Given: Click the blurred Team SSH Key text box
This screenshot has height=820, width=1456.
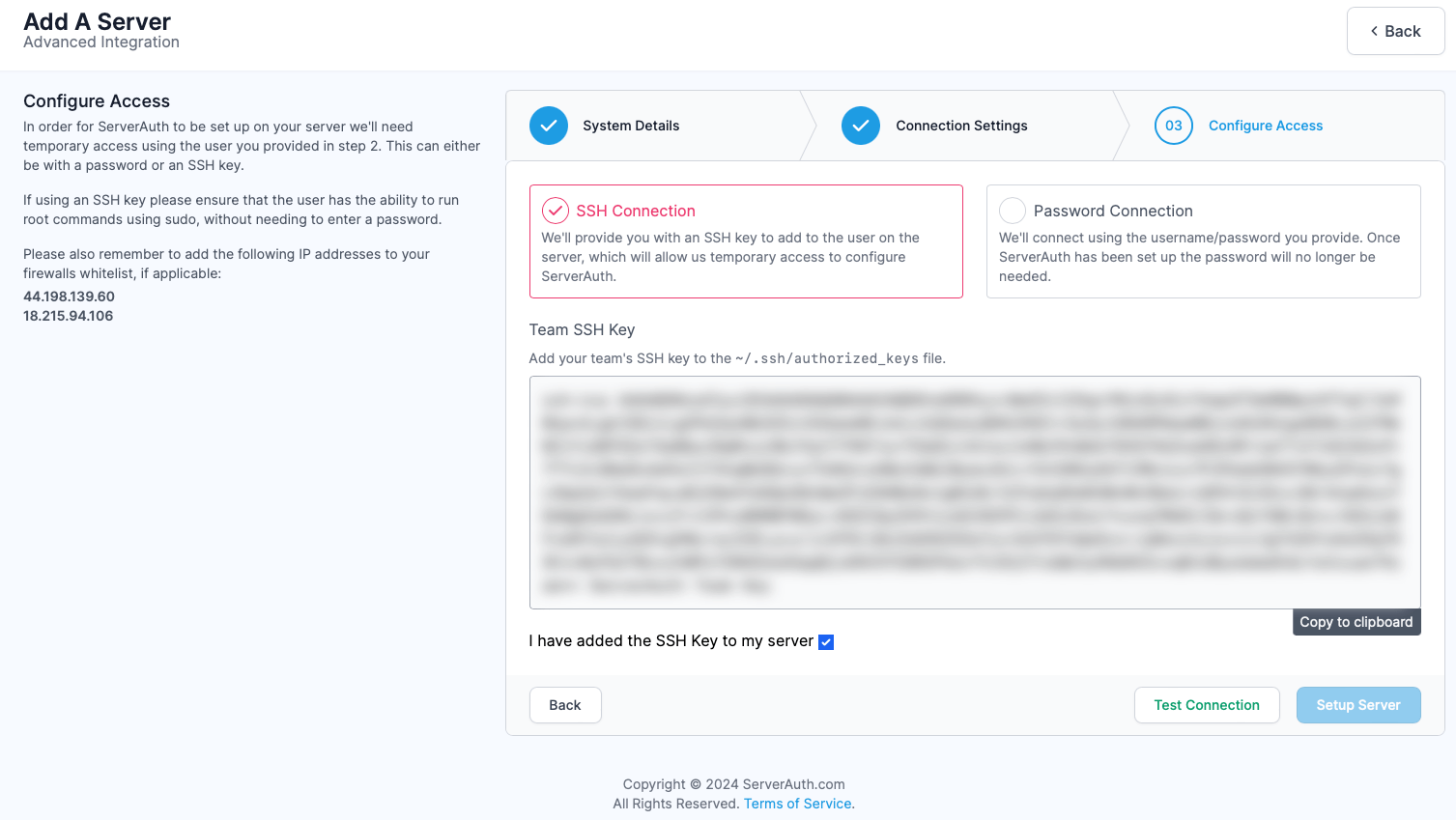Looking at the screenshot, I should [975, 493].
